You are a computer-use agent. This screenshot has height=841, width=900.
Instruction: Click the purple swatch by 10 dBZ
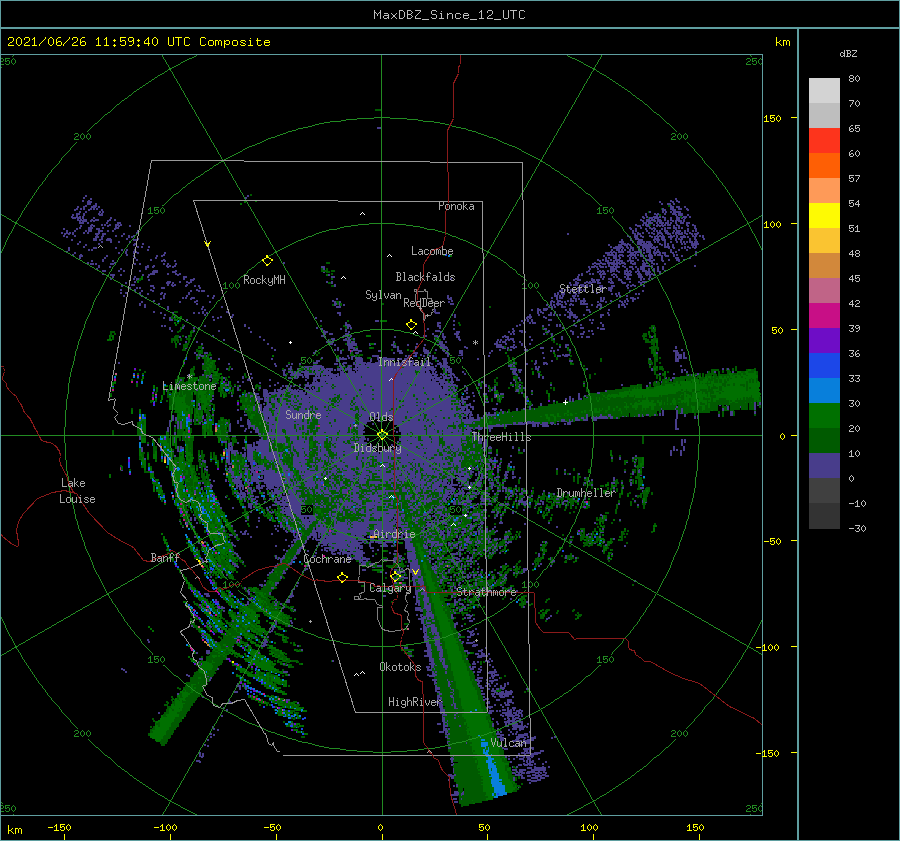click(x=824, y=466)
